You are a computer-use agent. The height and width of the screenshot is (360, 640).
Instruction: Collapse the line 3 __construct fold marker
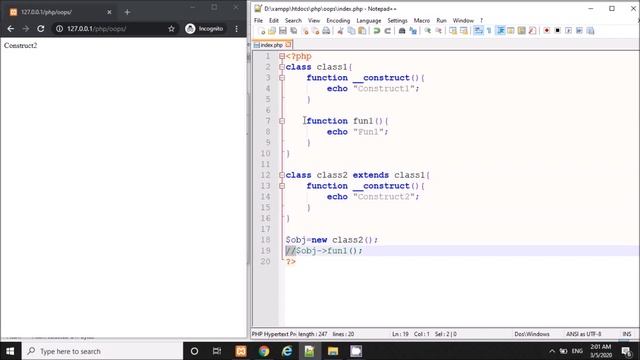tap(282, 78)
